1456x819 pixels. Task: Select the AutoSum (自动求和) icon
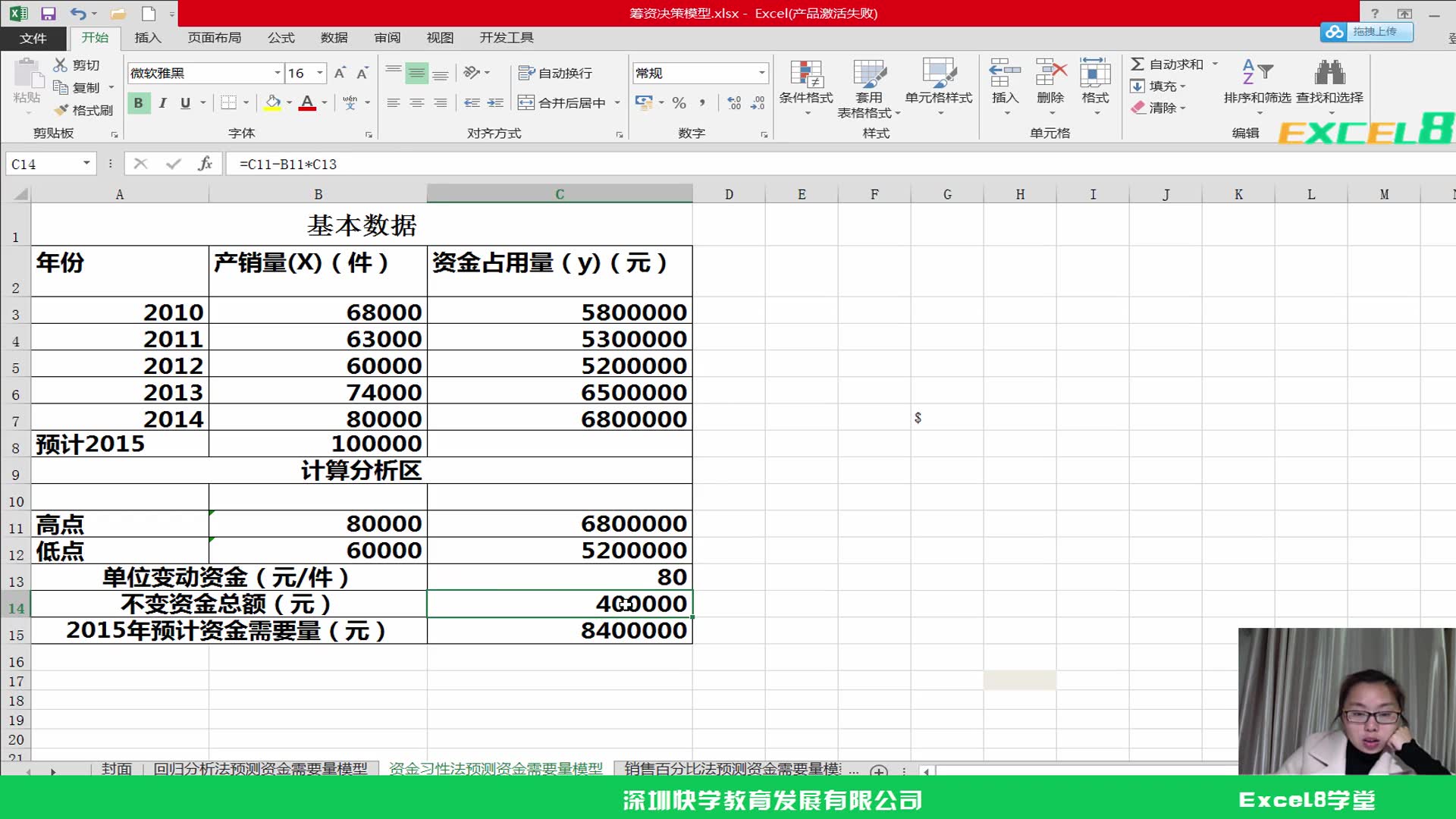(x=1137, y=64)
